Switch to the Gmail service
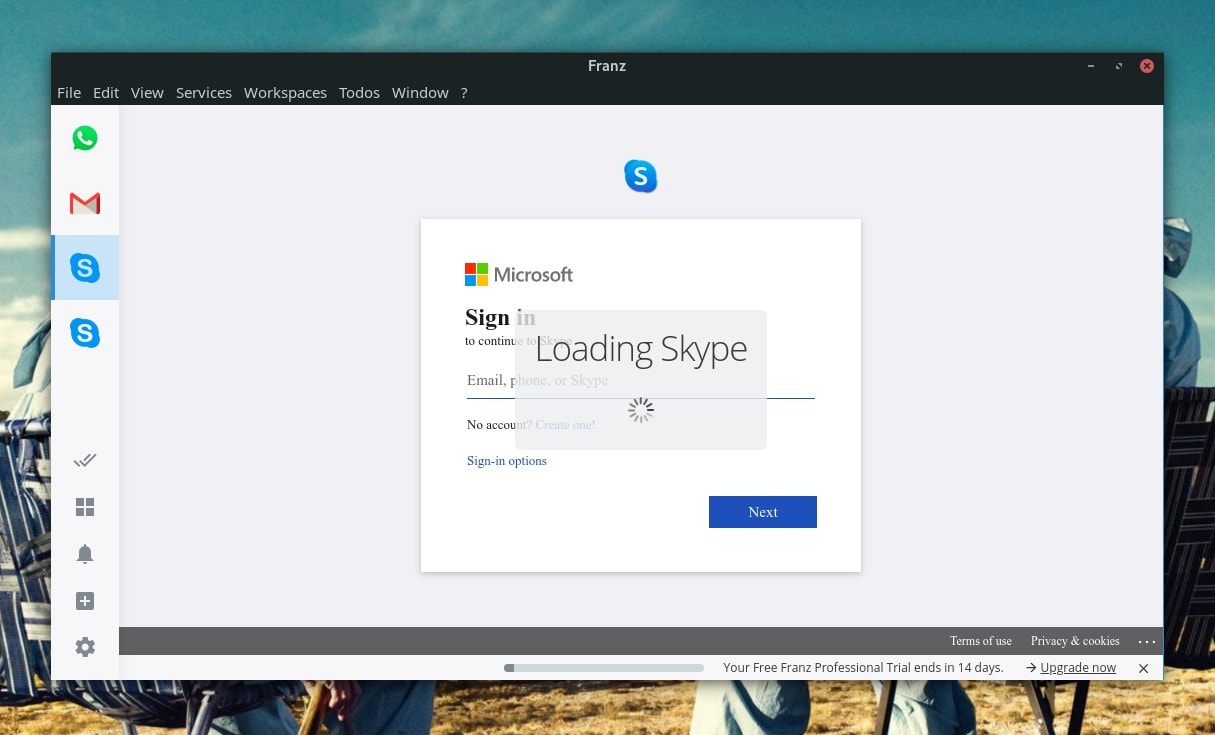This screenshot has height=735, width=1215. point(85,204)
